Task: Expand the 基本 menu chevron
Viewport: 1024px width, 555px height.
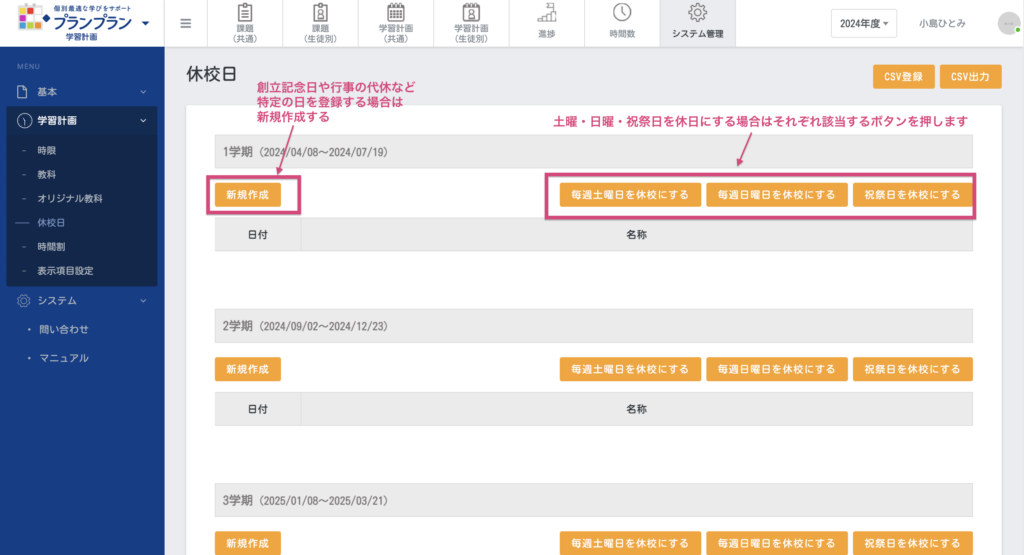Action: [x=143, y=92]
